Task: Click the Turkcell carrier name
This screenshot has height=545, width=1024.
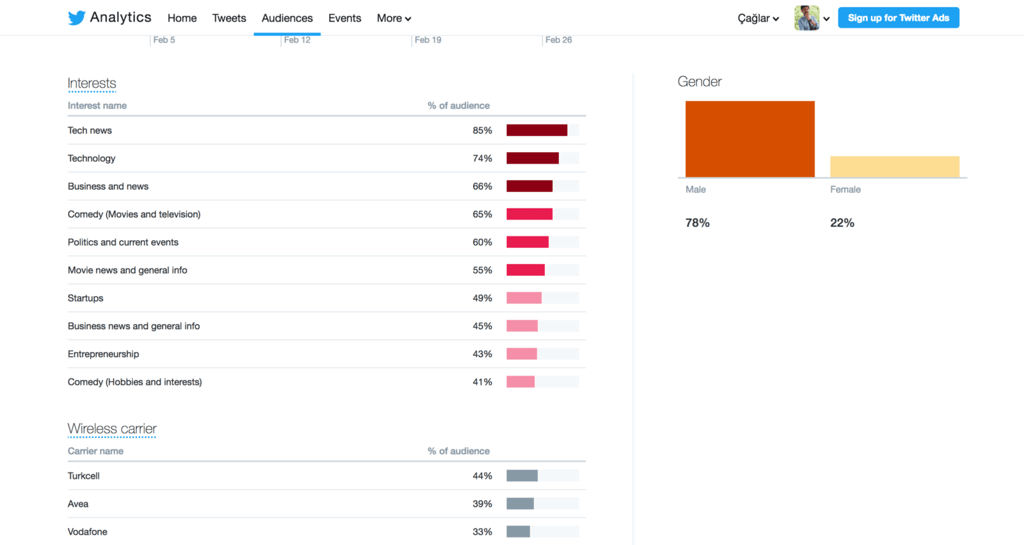Action: 84,476
